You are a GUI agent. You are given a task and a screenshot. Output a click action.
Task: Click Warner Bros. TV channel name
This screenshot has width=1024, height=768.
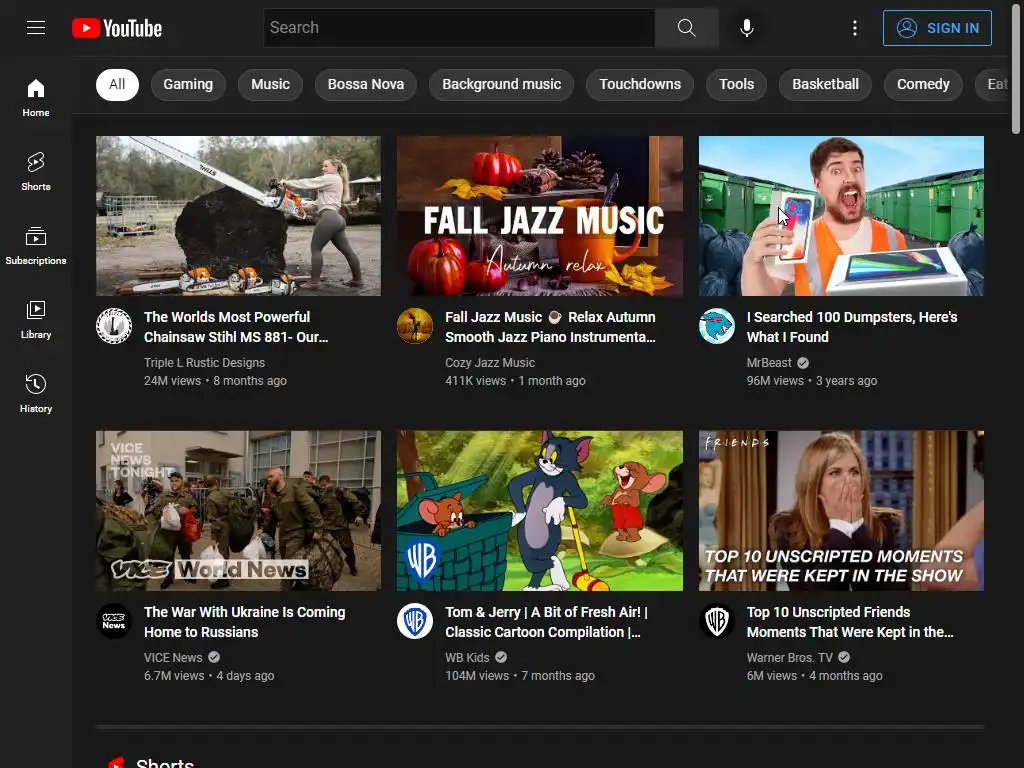click(790, 658)
